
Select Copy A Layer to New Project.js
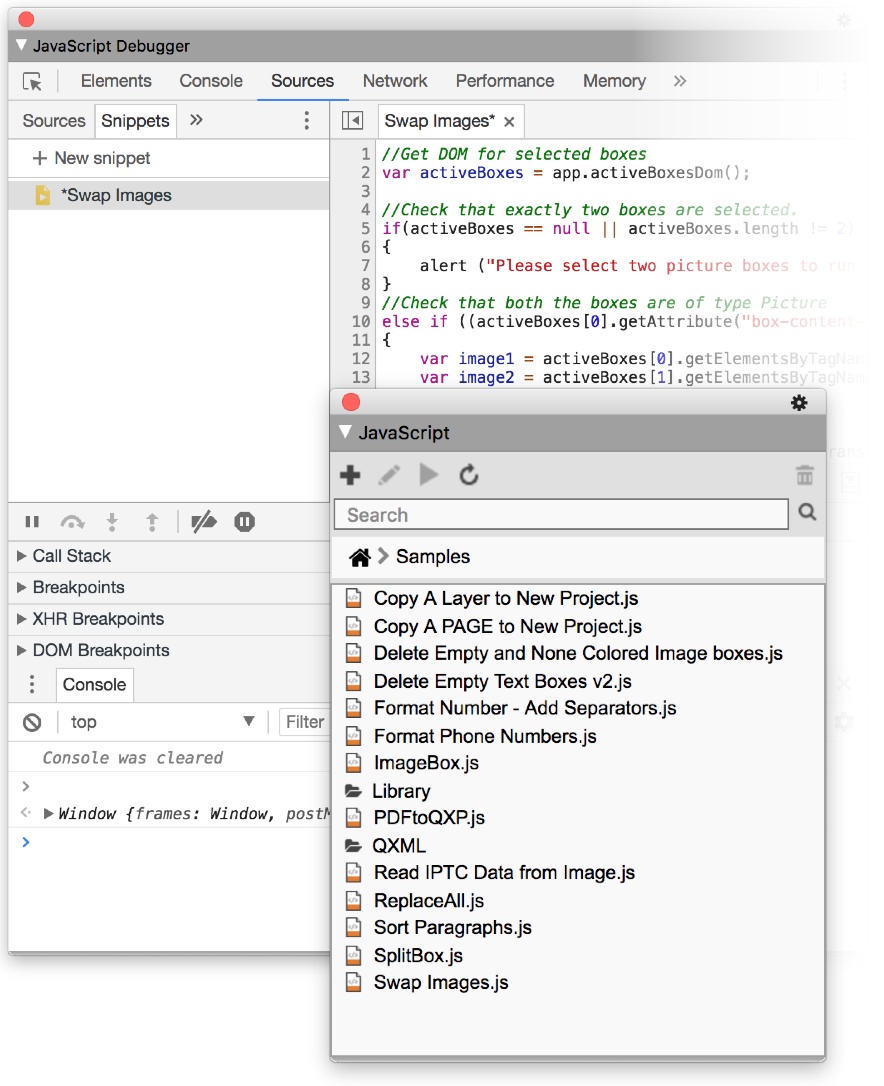pos(506,598)
